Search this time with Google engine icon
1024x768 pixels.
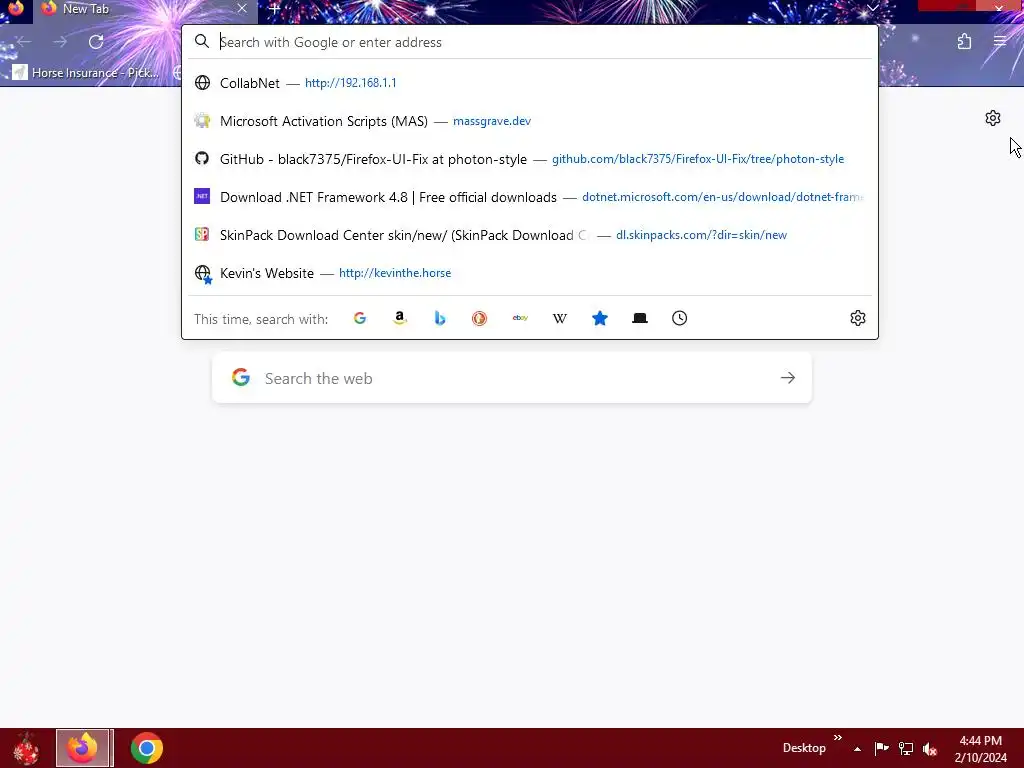360,318
